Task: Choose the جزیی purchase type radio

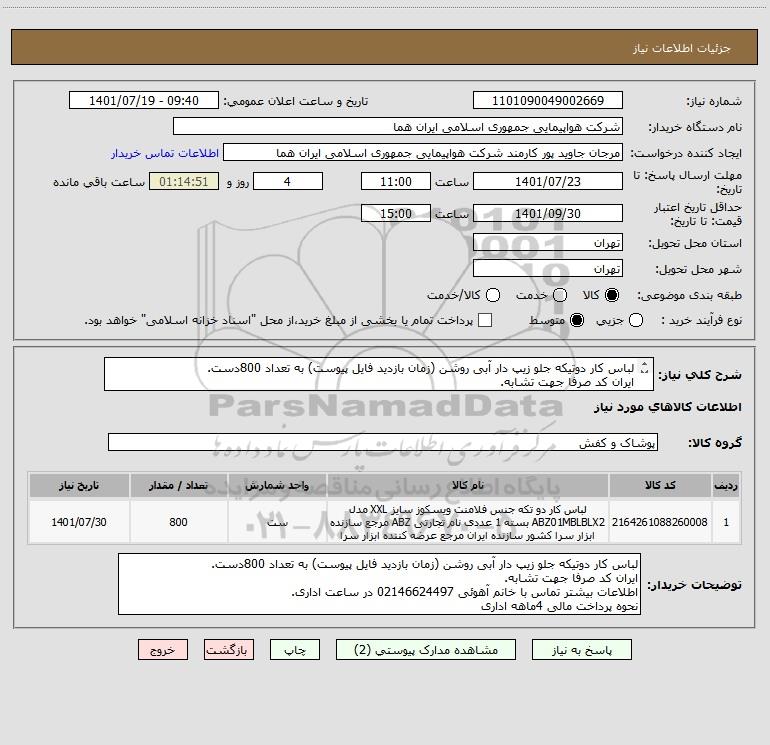Action: coord(635,320)
